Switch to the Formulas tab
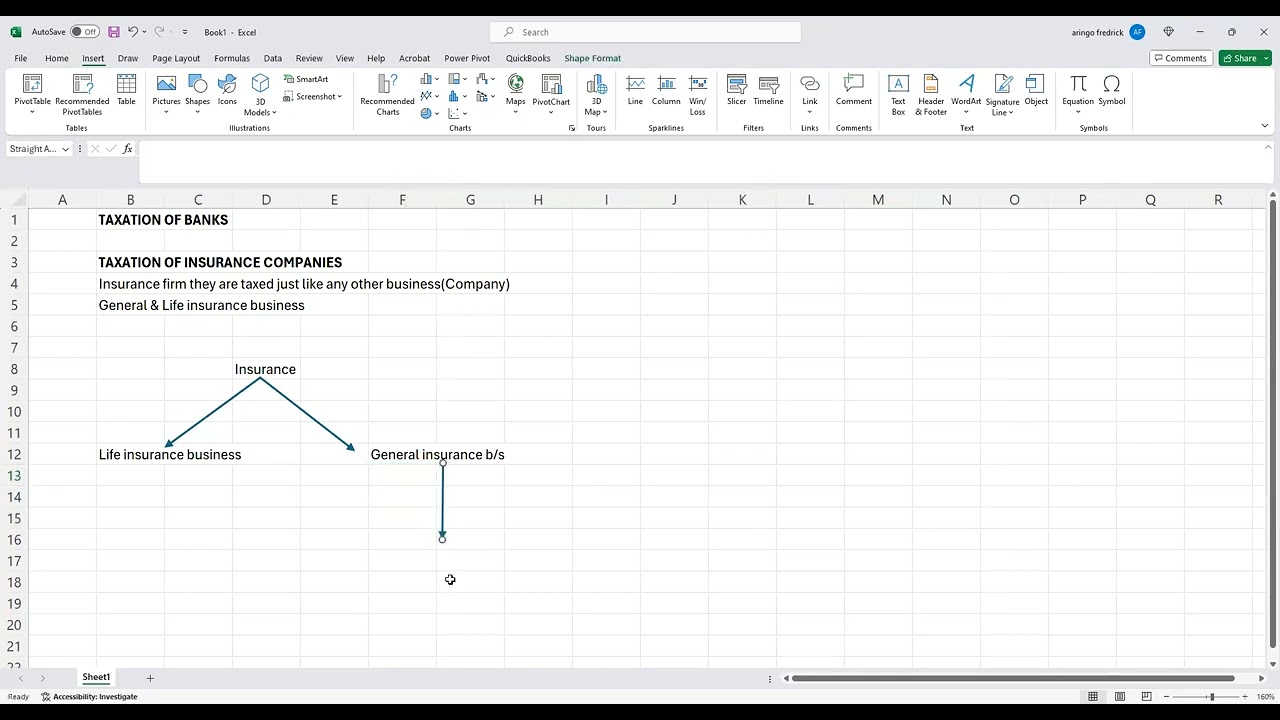Screen dimensions: 1280x720 [232, 58]
